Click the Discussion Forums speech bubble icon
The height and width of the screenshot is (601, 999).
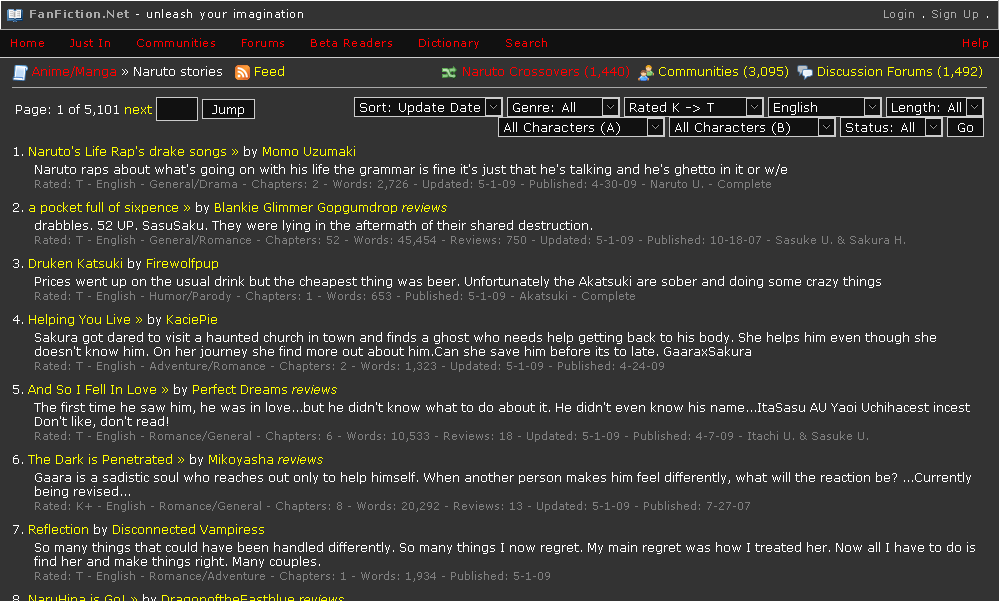pos(805,71)
